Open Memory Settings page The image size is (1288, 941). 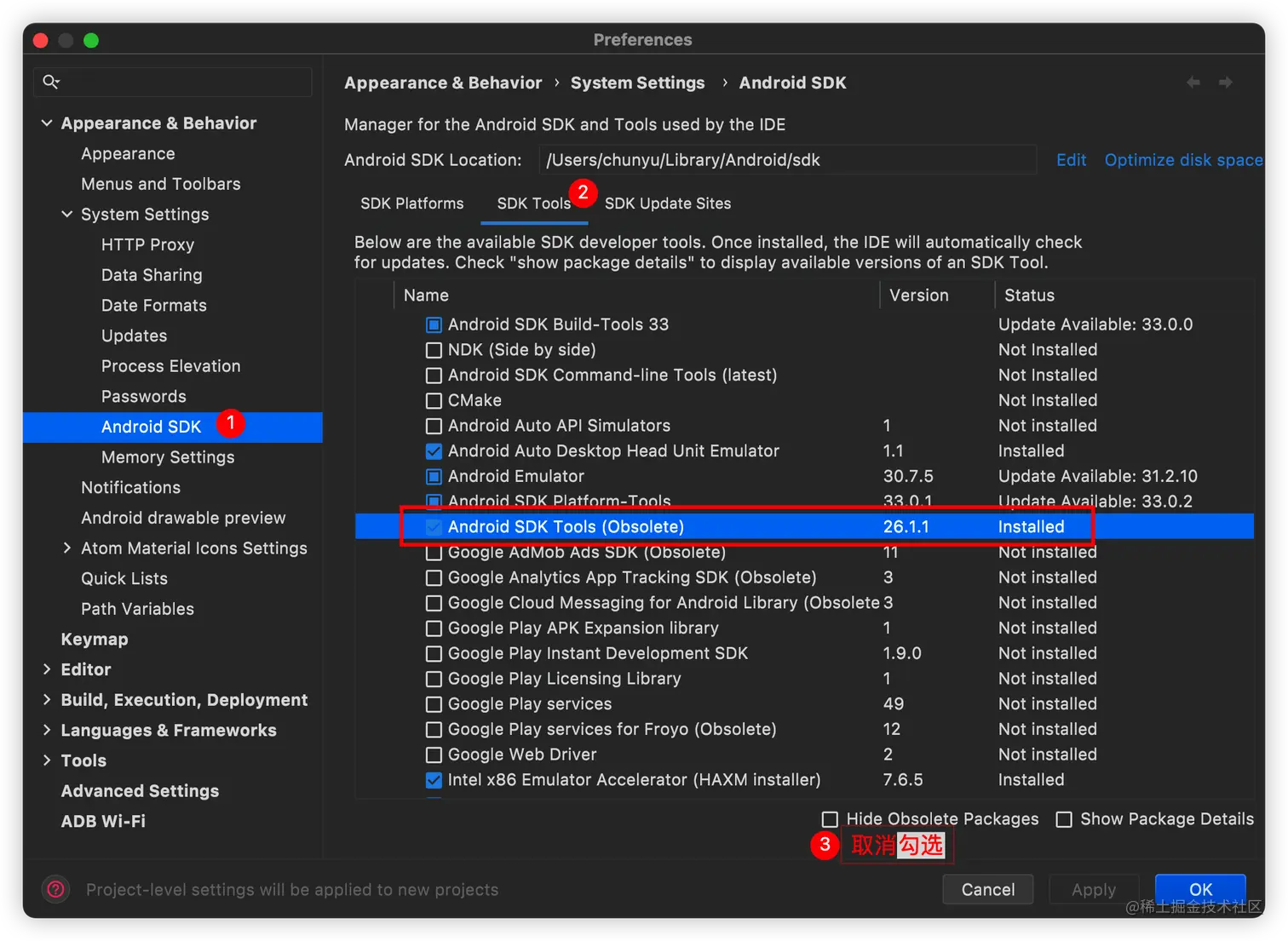click(x=168, y=457)
